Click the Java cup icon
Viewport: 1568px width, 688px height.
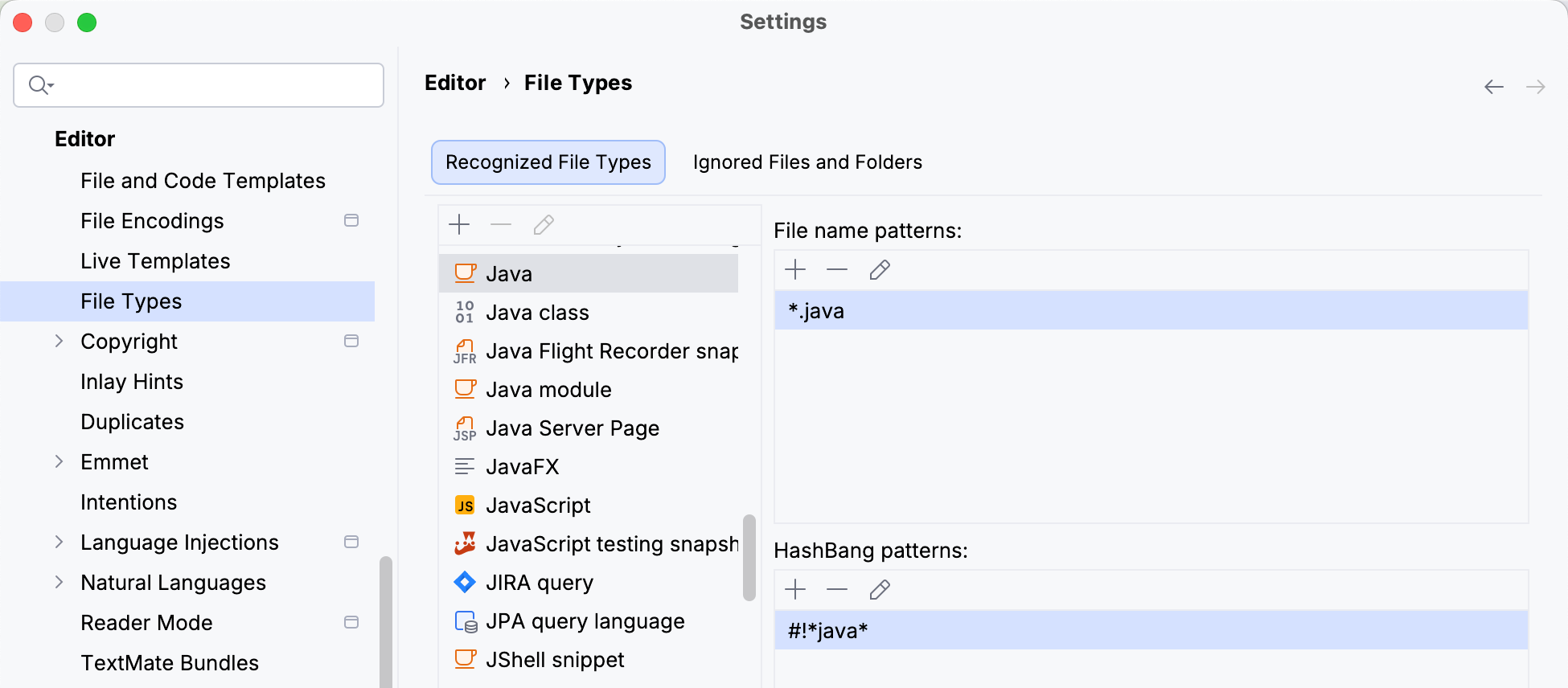(465, 273)
